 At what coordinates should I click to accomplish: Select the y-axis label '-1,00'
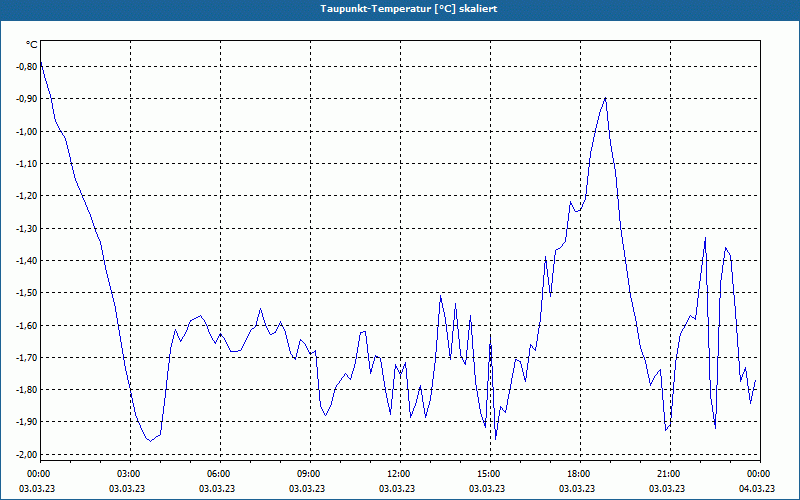tap(27, 131)
